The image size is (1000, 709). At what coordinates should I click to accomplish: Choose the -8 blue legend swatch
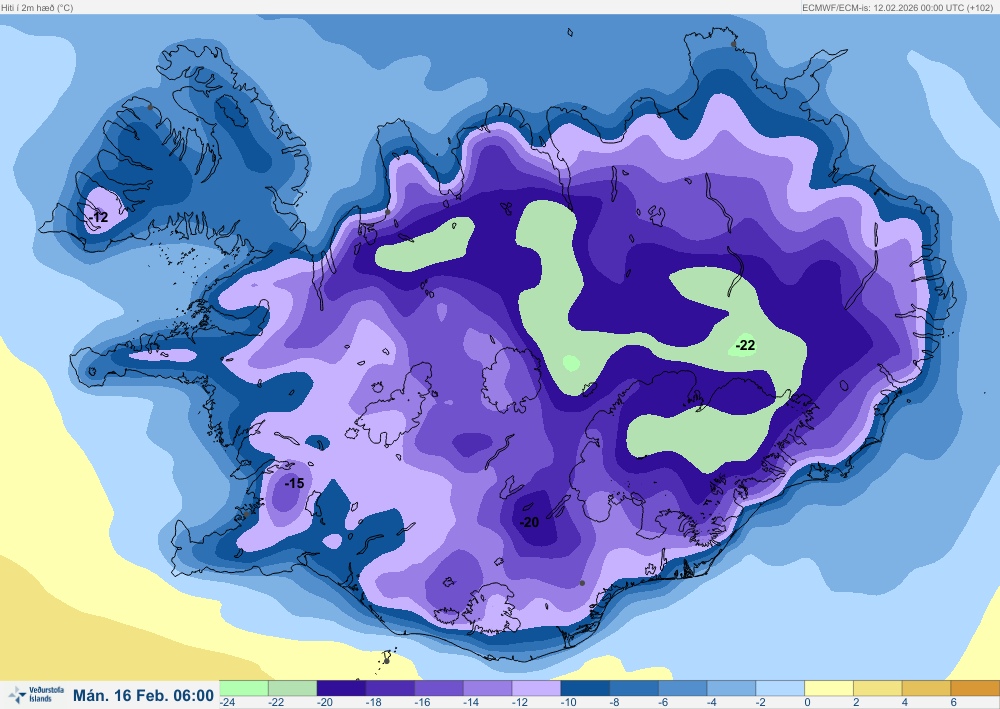(x=634, y=688)
